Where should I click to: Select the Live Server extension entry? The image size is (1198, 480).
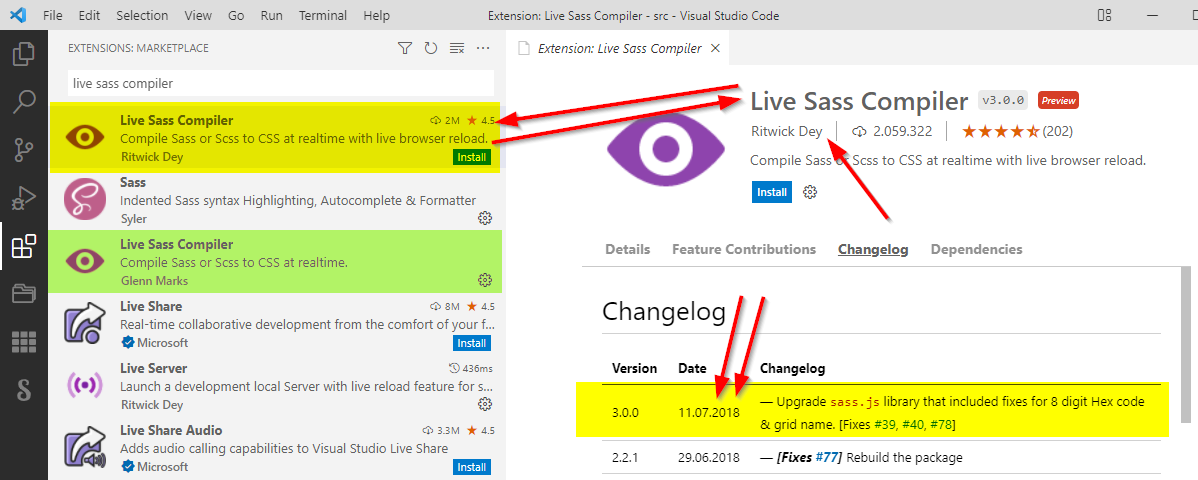(x=275, y=386)
